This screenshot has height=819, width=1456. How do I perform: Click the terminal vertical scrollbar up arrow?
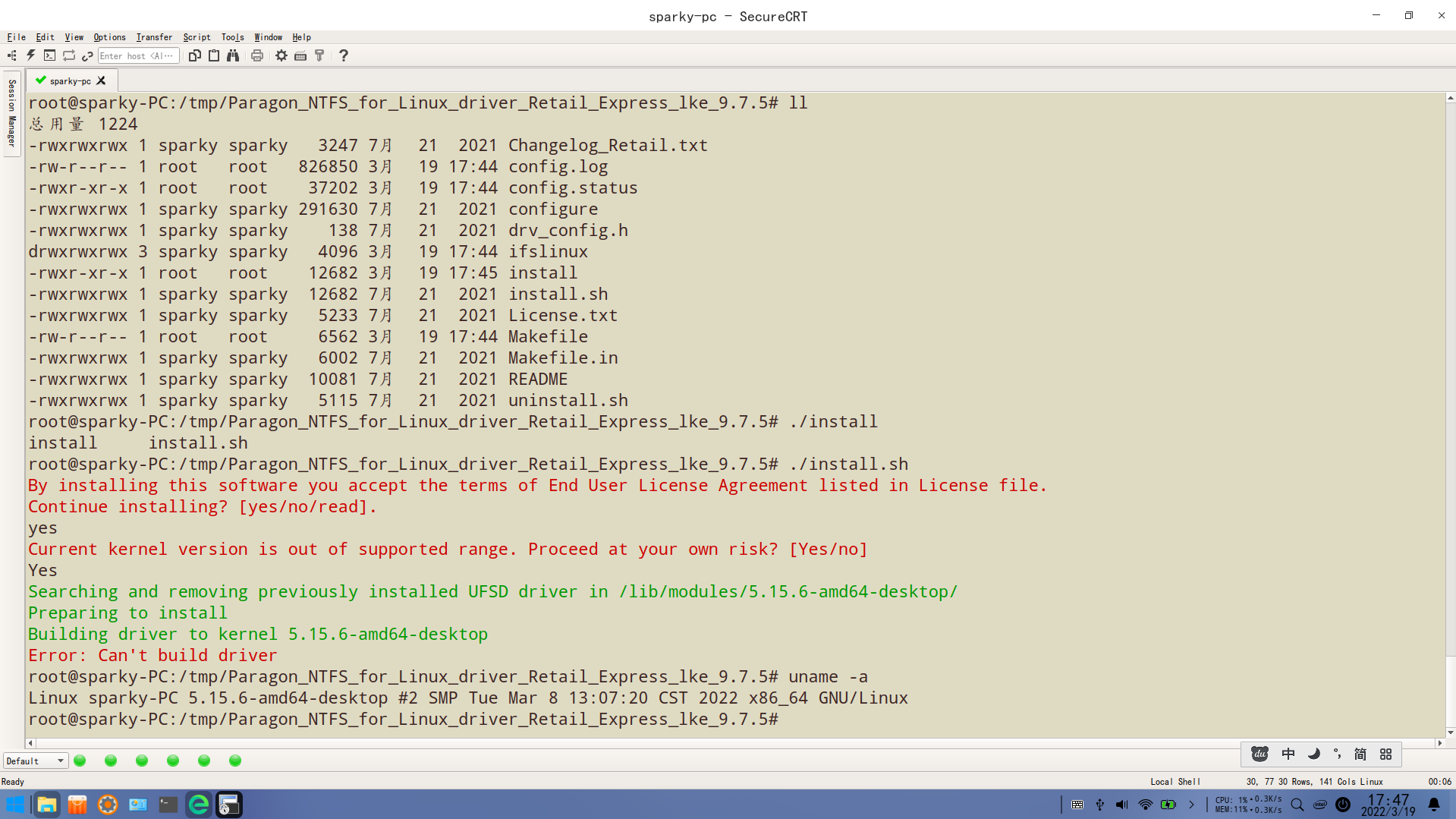tap(1450, 98)
